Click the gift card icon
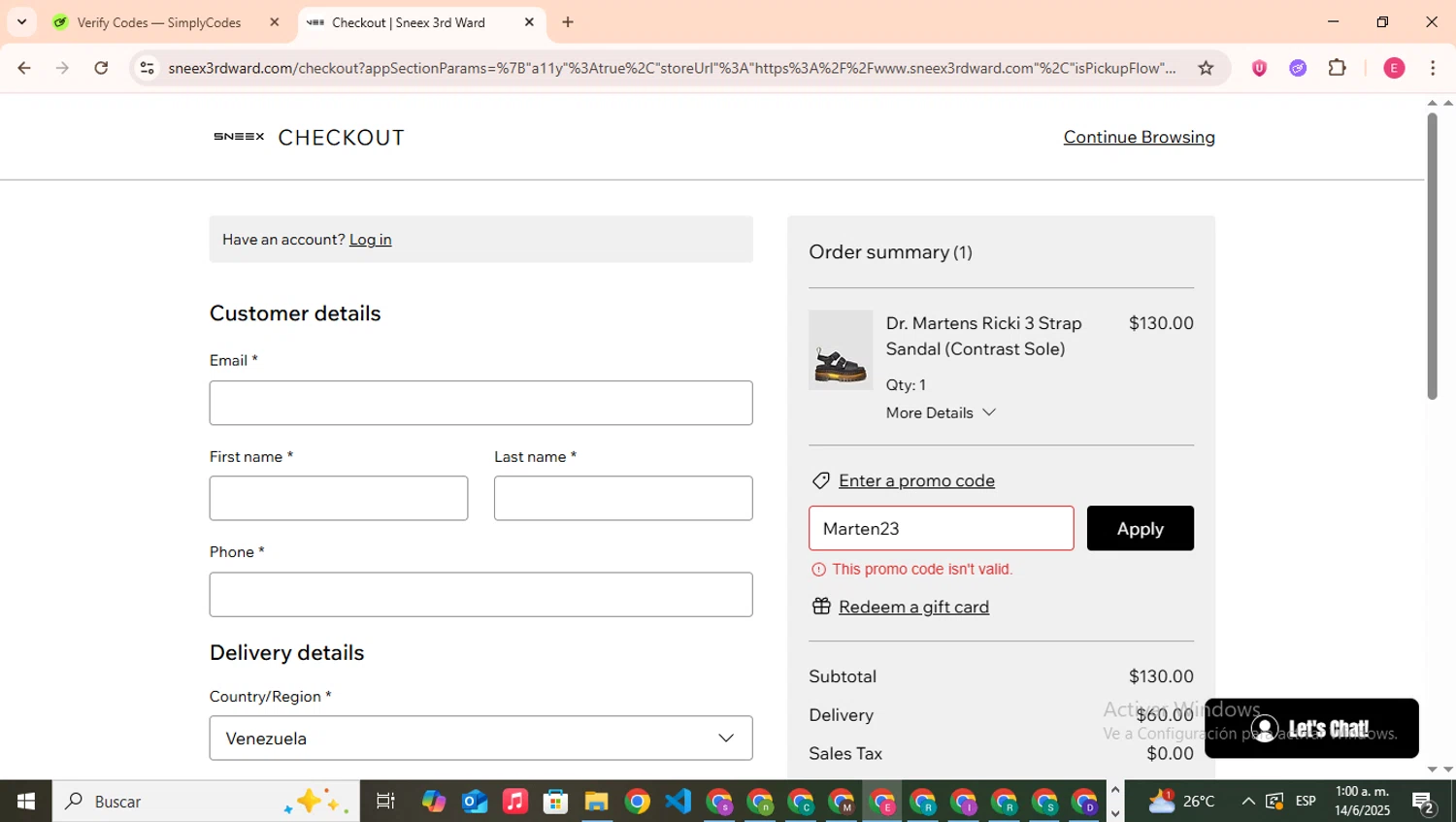 (x=821, y=607)
